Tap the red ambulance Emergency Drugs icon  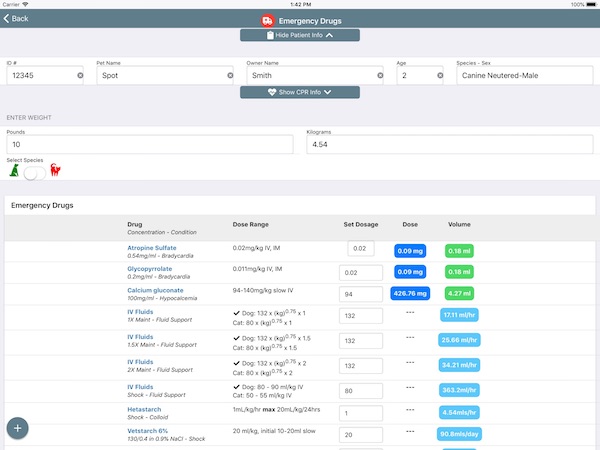267,21
